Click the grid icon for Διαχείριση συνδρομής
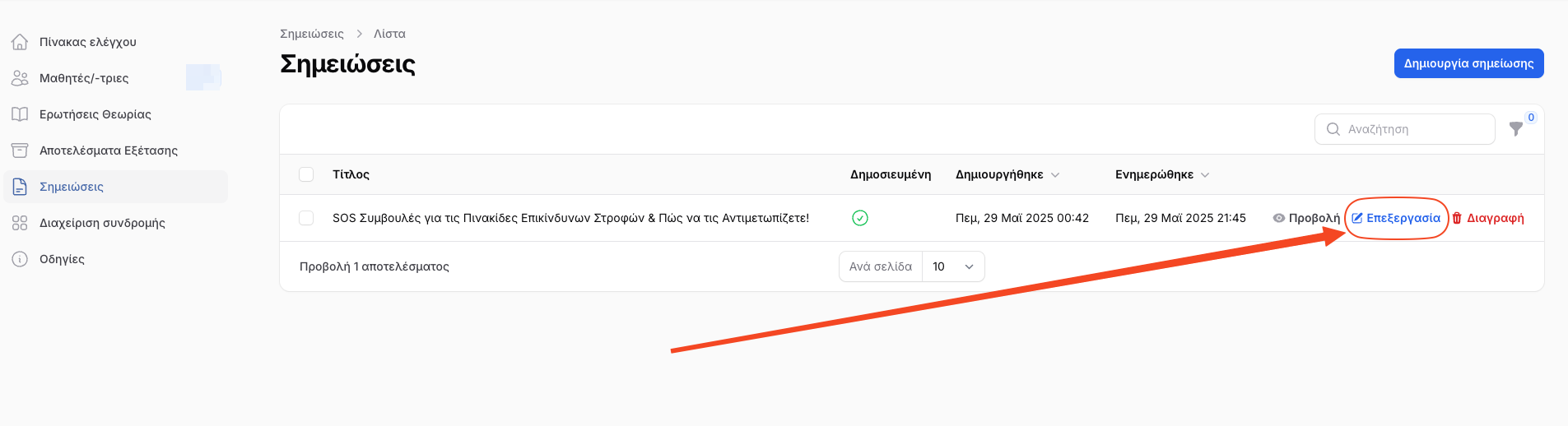The width and height of the screenshot is (1568, 426). pos(20,223)
